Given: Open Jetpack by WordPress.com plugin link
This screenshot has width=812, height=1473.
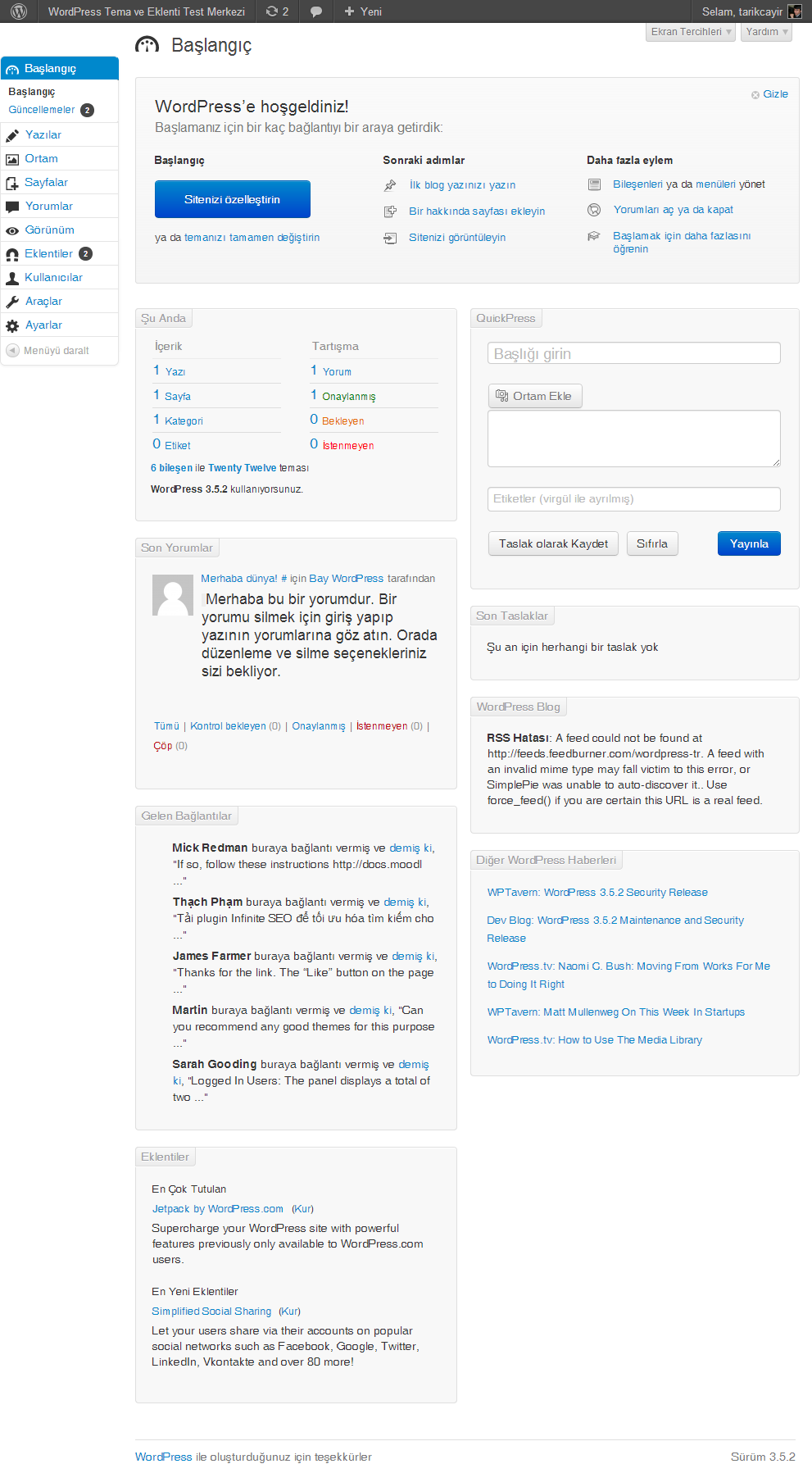Looking at the screenshot, I should pyautogui.click(x=218, y=1209).
